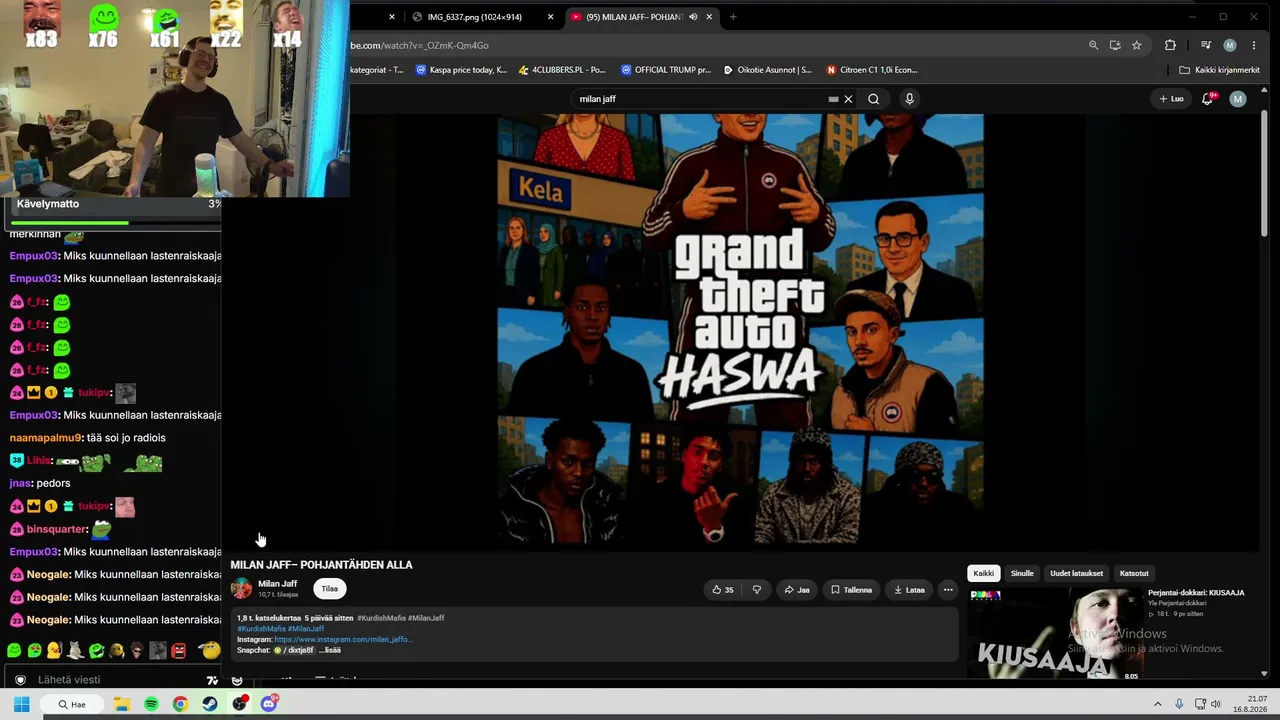This screenshot has width=1280, height=720.
Task: Like the video with thumbs up
Action: point(722,590)
